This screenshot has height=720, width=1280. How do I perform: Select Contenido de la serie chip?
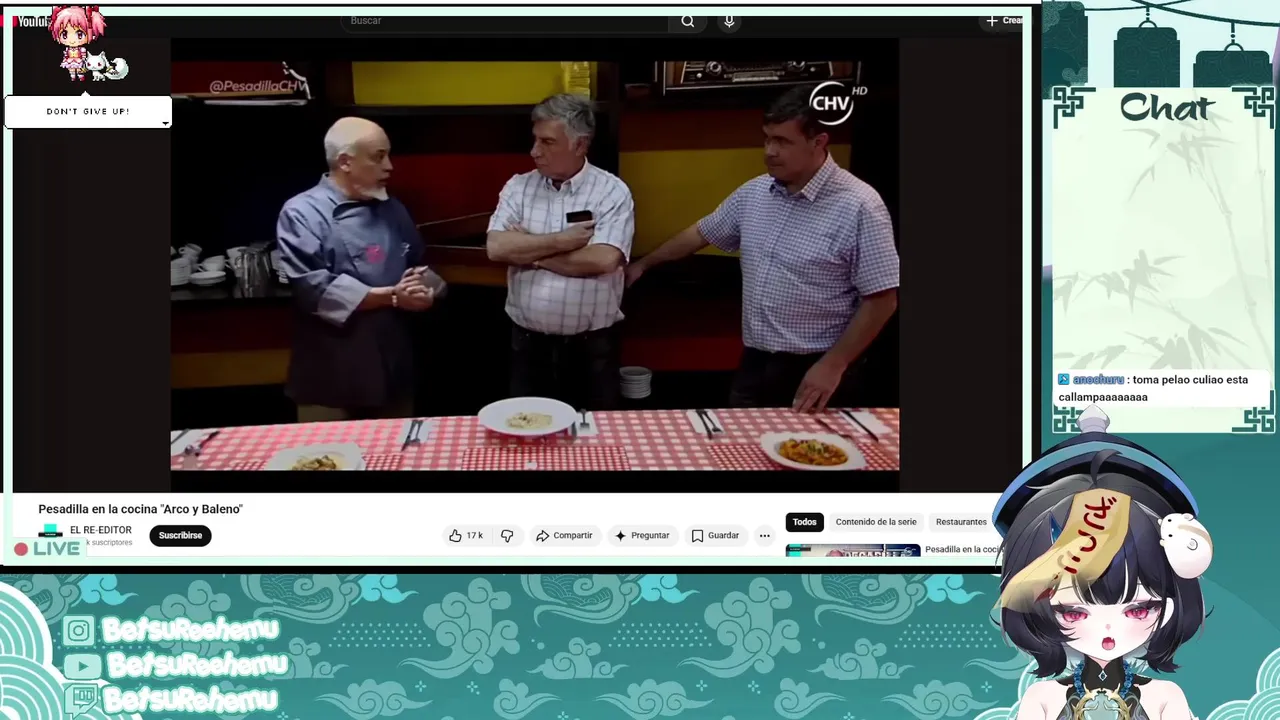click(x=876, y=522)
